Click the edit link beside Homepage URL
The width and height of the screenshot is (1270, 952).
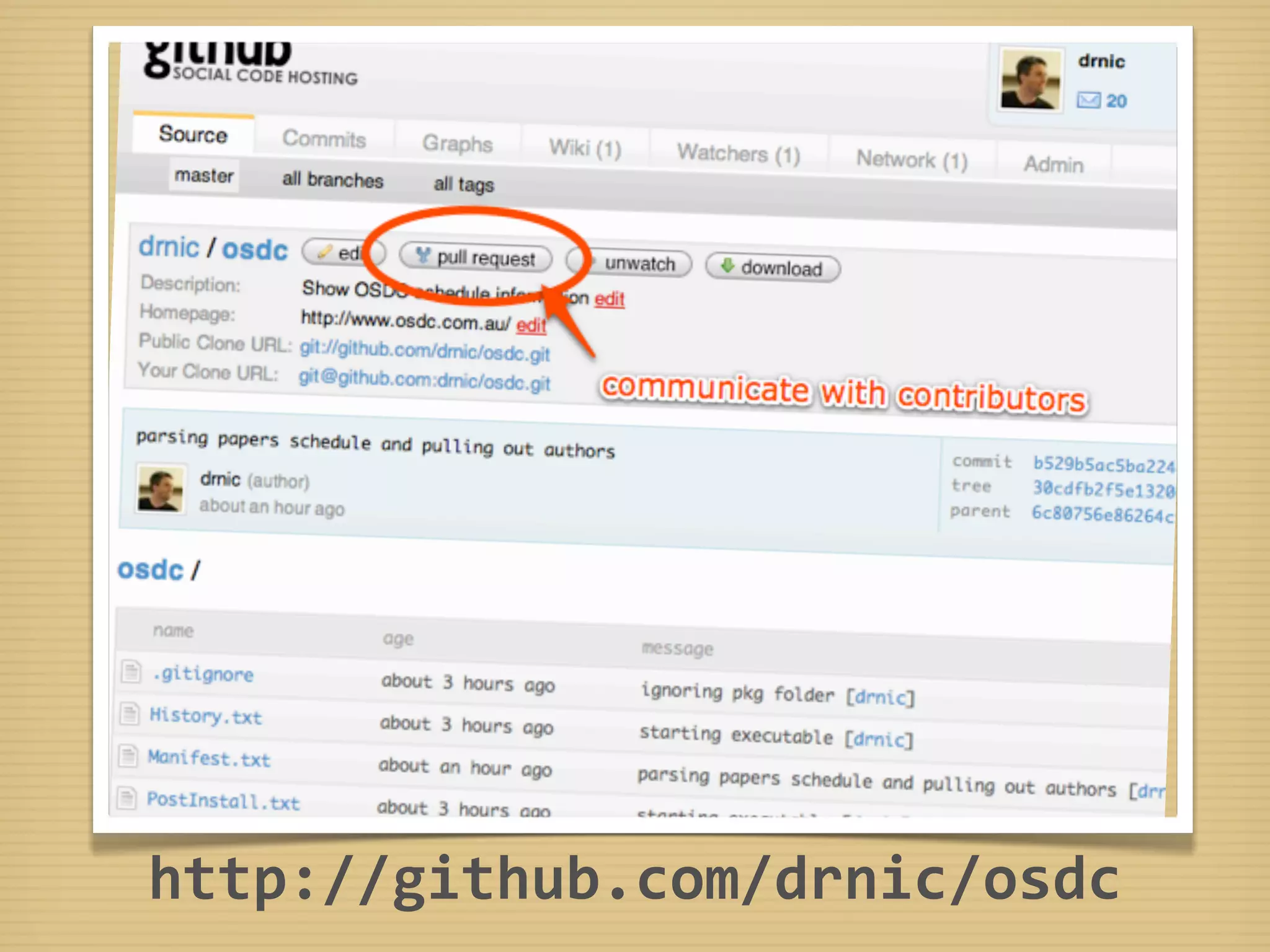pos(531,325)
